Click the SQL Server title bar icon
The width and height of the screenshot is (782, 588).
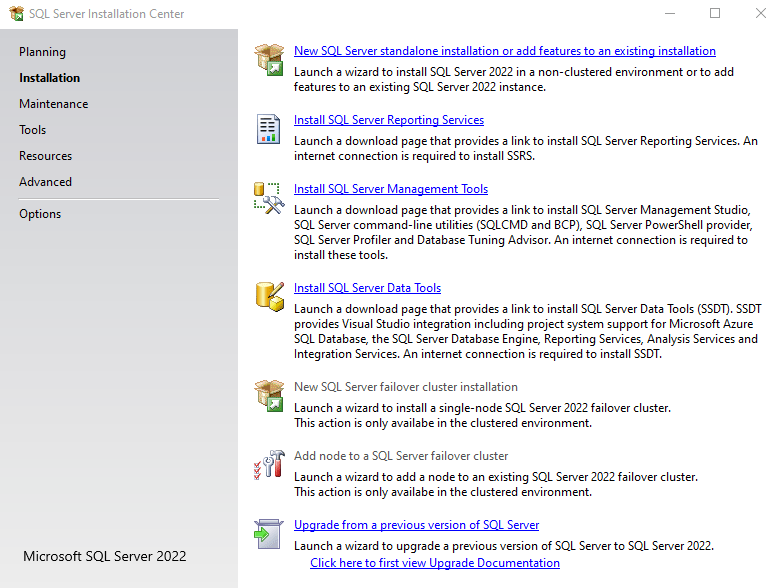tap(15, 14)
